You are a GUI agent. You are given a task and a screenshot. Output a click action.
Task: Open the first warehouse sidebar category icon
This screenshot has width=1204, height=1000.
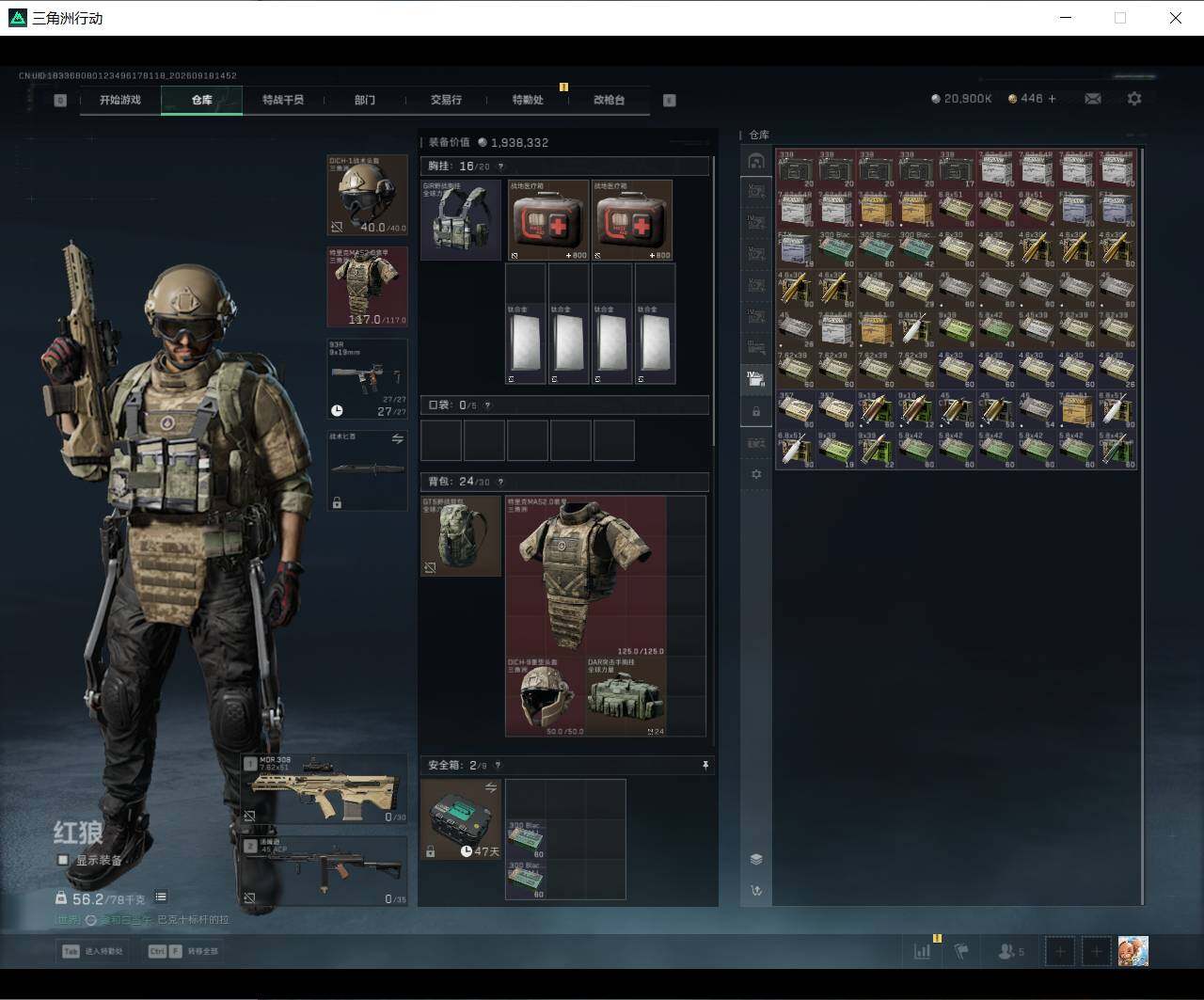coord(756,161)
